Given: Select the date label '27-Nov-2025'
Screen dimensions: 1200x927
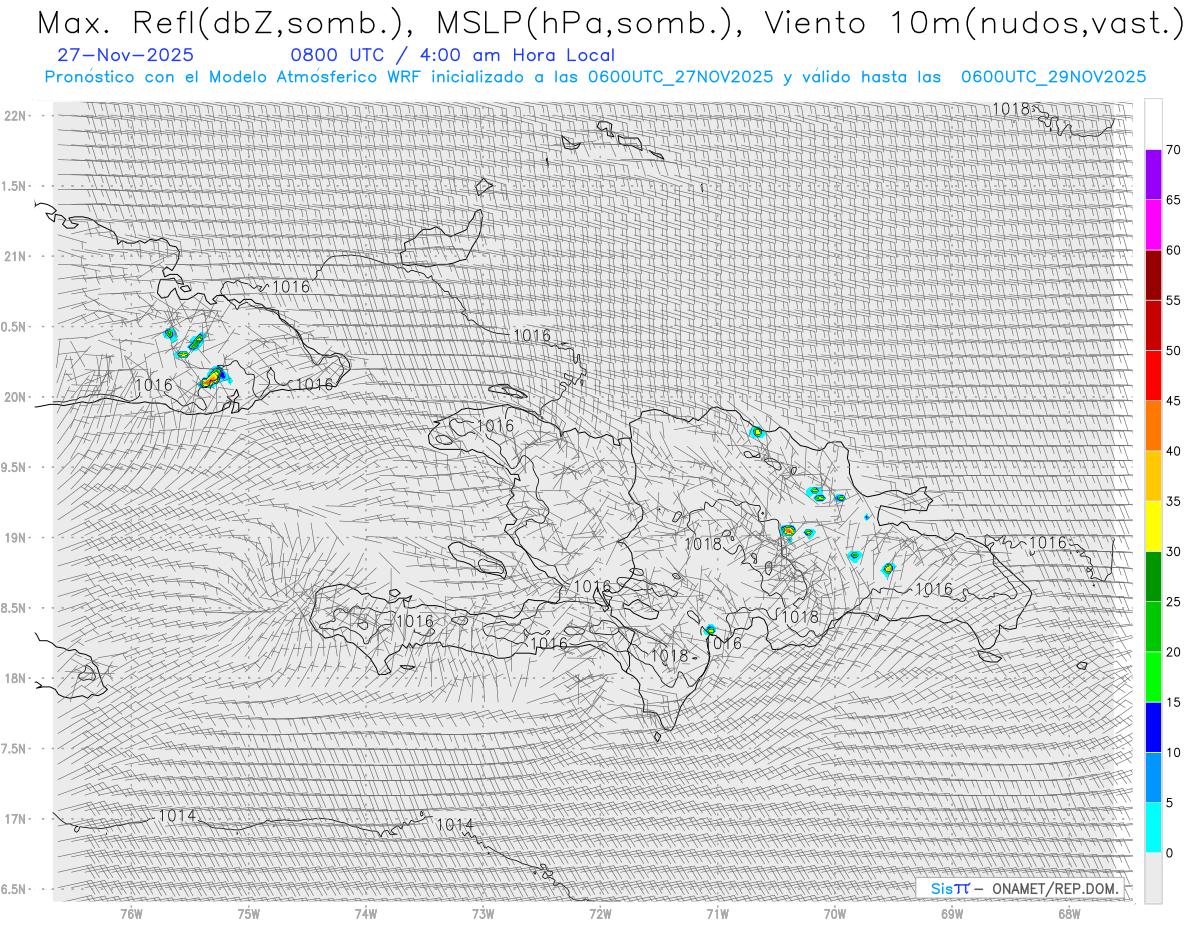Looking at the screenshot, I should [x=126, y=56].
